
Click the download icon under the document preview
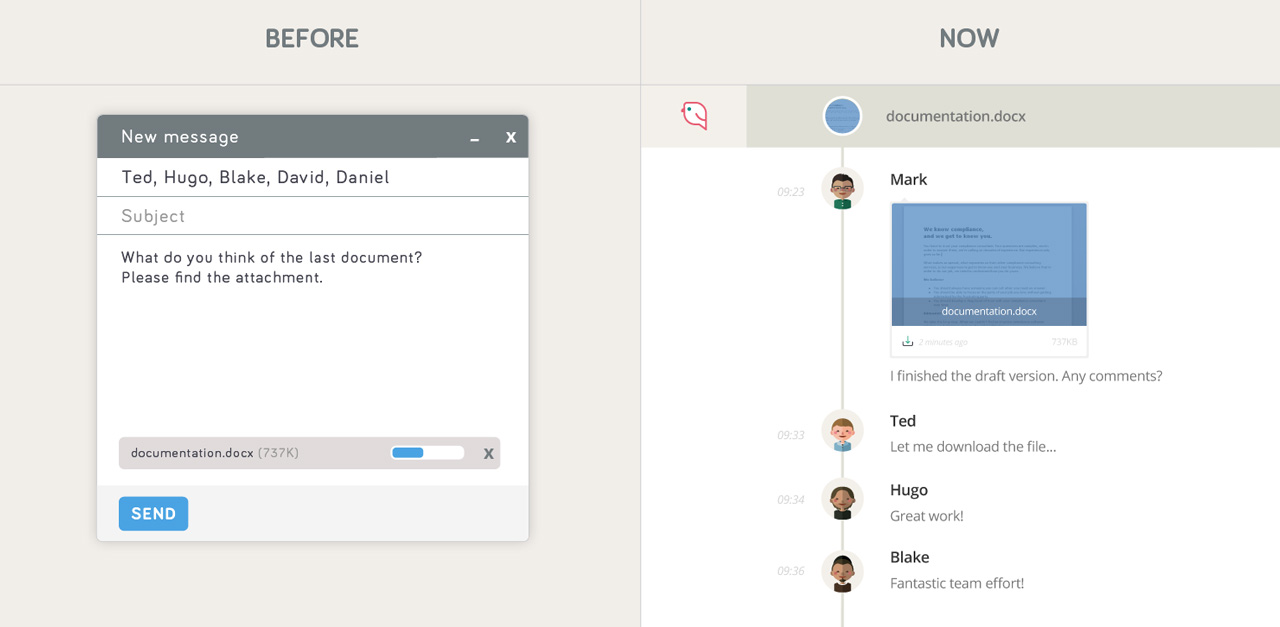tap(907, 342)
